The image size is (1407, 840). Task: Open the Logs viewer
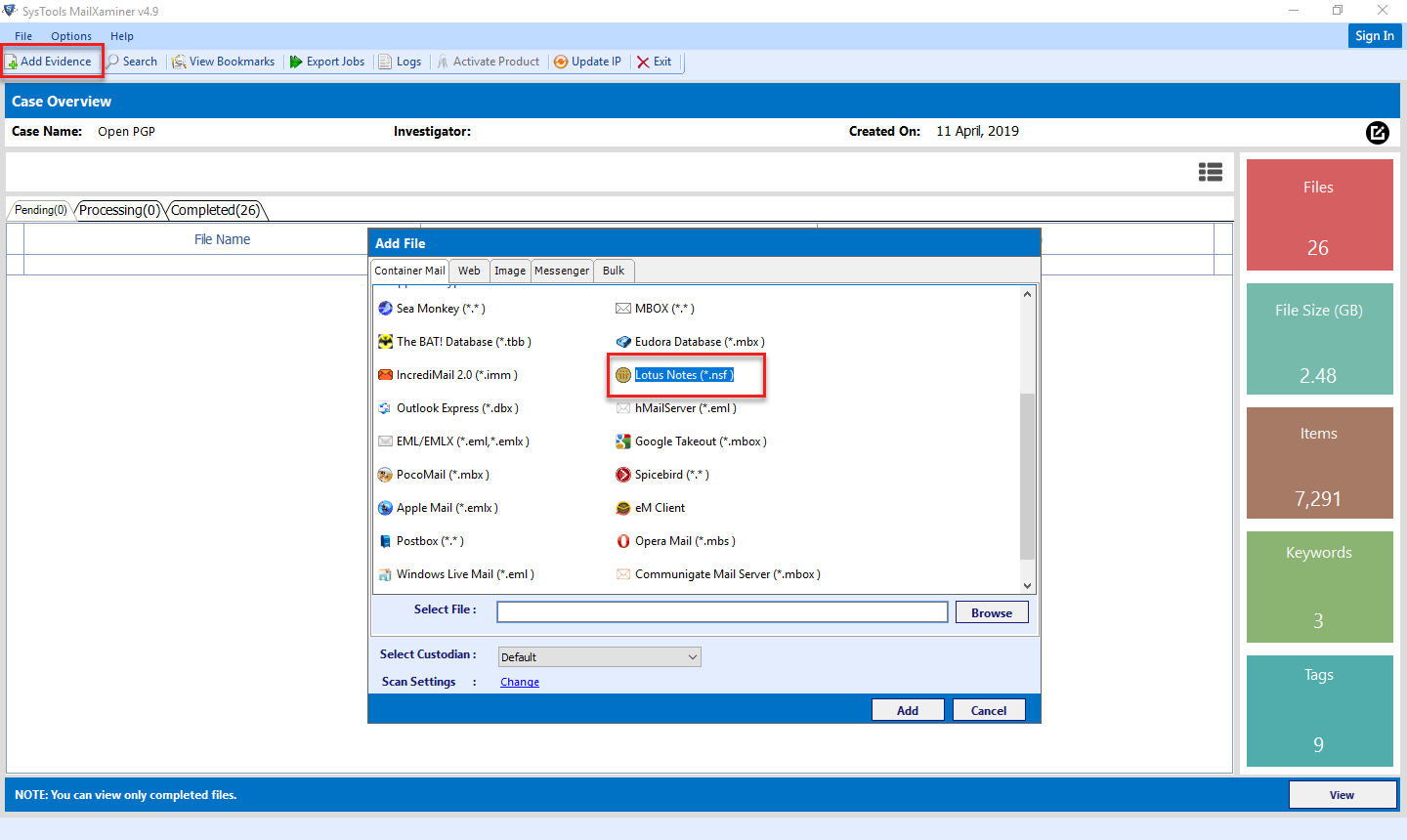[401, 62]
